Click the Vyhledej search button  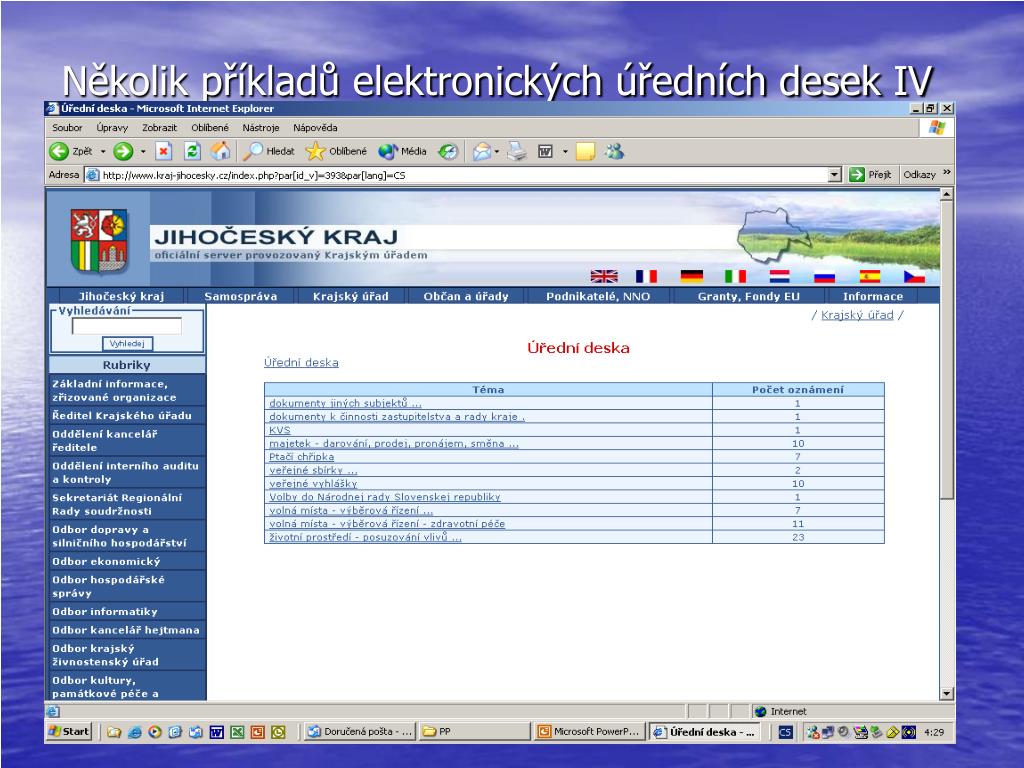pos(127,344)
